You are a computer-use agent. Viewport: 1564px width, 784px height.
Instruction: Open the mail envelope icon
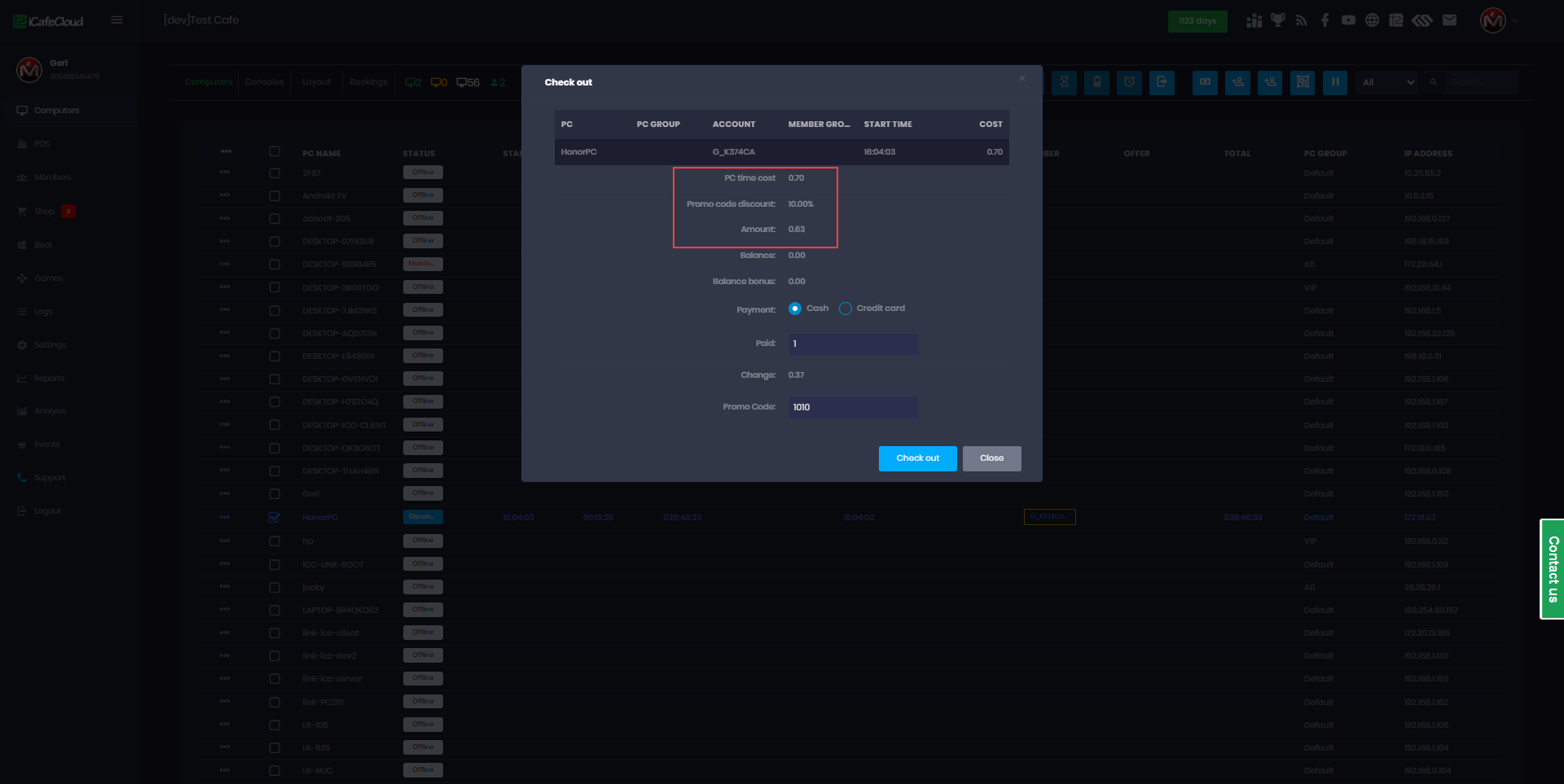1449,20
